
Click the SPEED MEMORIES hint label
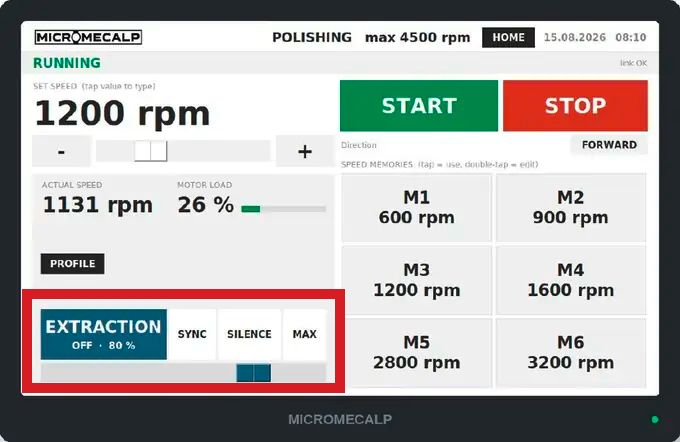[439, 164]
